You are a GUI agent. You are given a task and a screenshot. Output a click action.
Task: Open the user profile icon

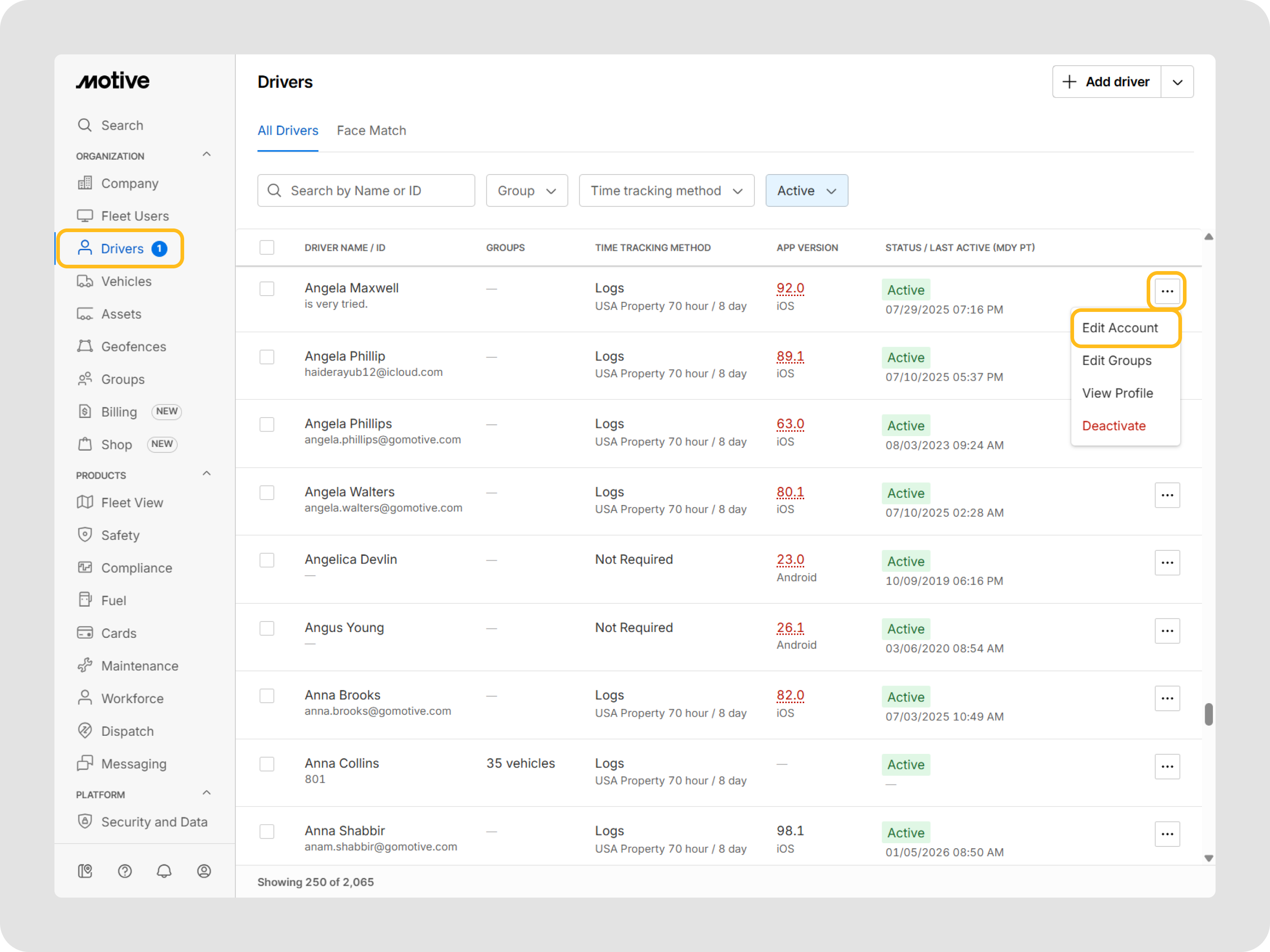tap(204, 871)
